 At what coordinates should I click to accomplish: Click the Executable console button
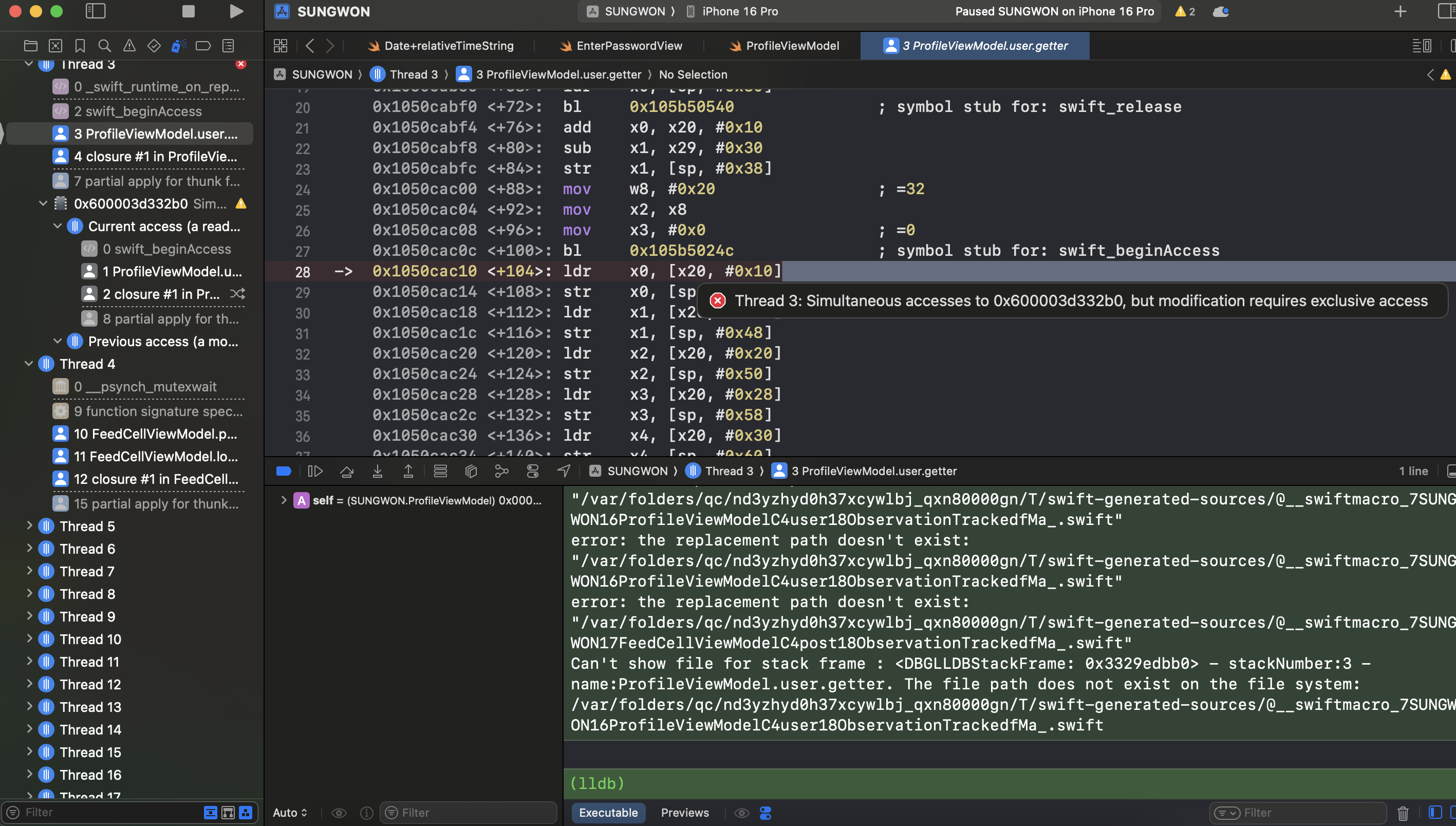point(608,812)
